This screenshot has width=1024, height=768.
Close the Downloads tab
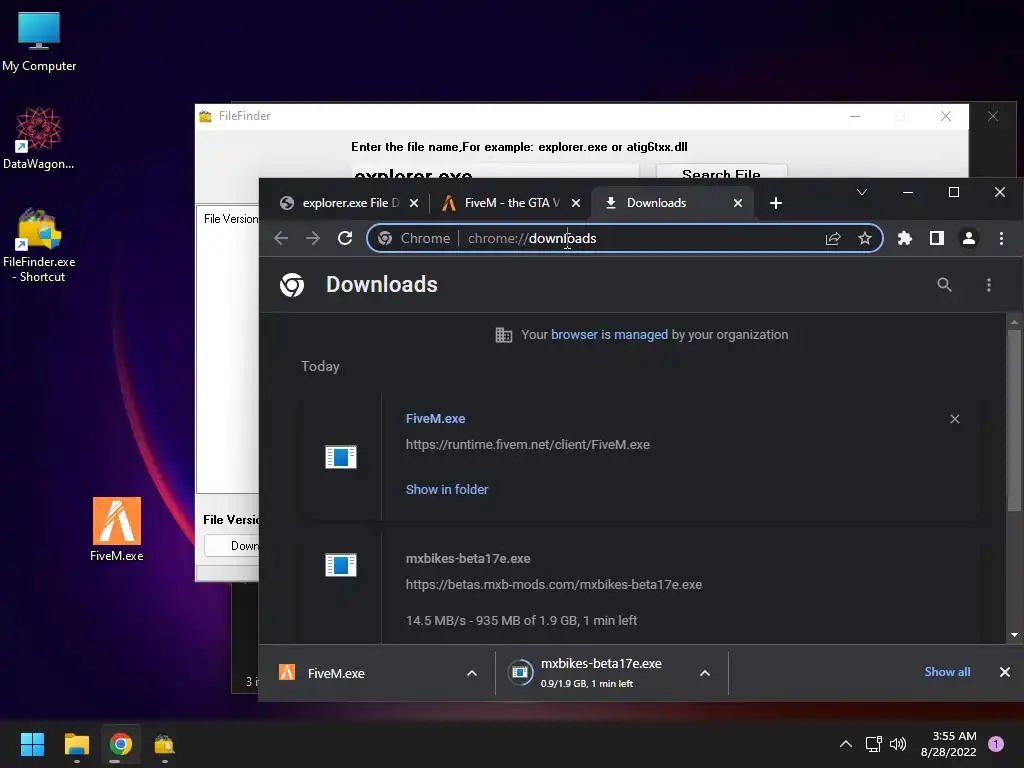[x=738, y=203]
